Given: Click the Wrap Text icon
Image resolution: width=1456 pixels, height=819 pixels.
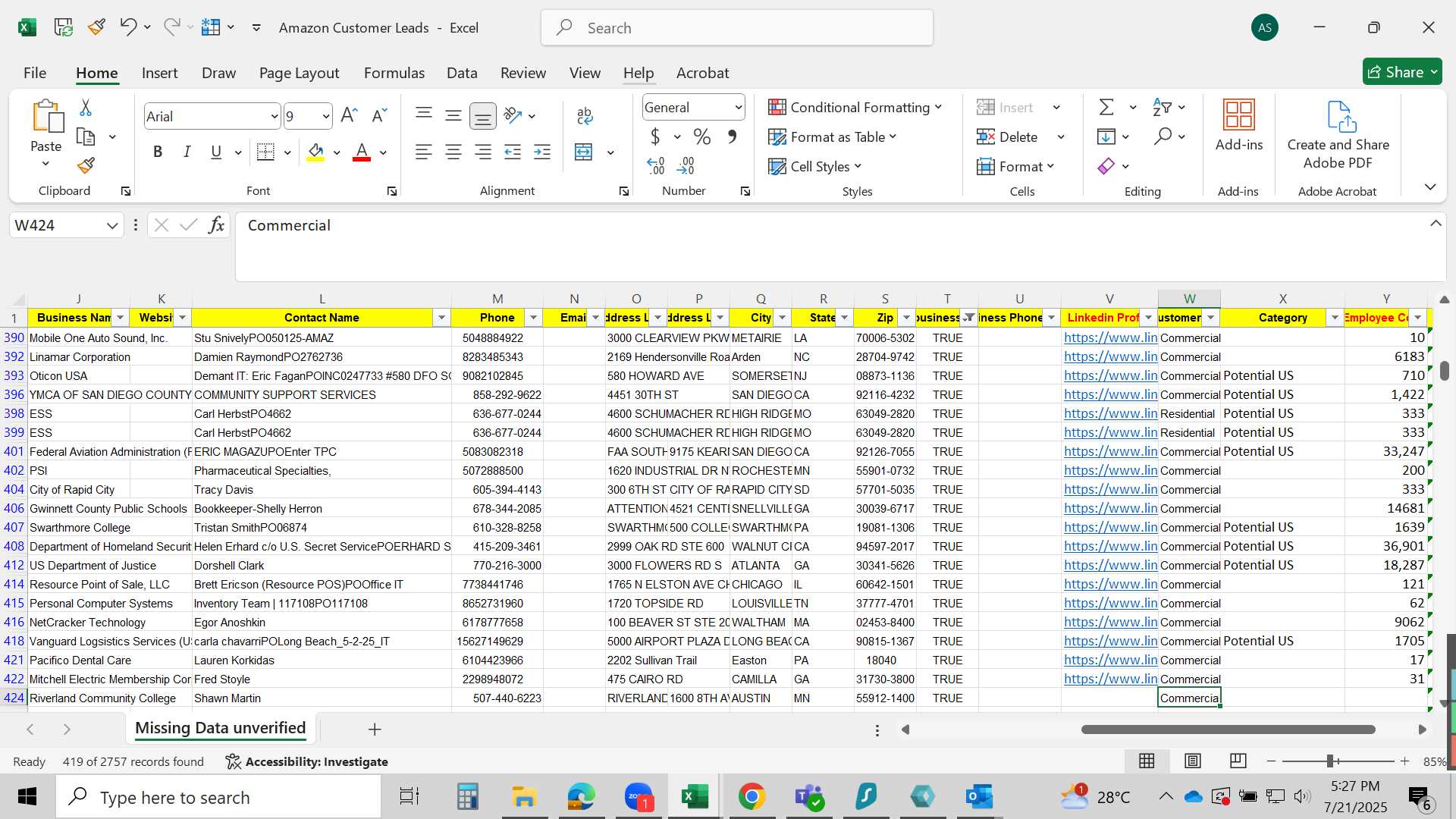Looking at the screenshot, I should [585, 115].
